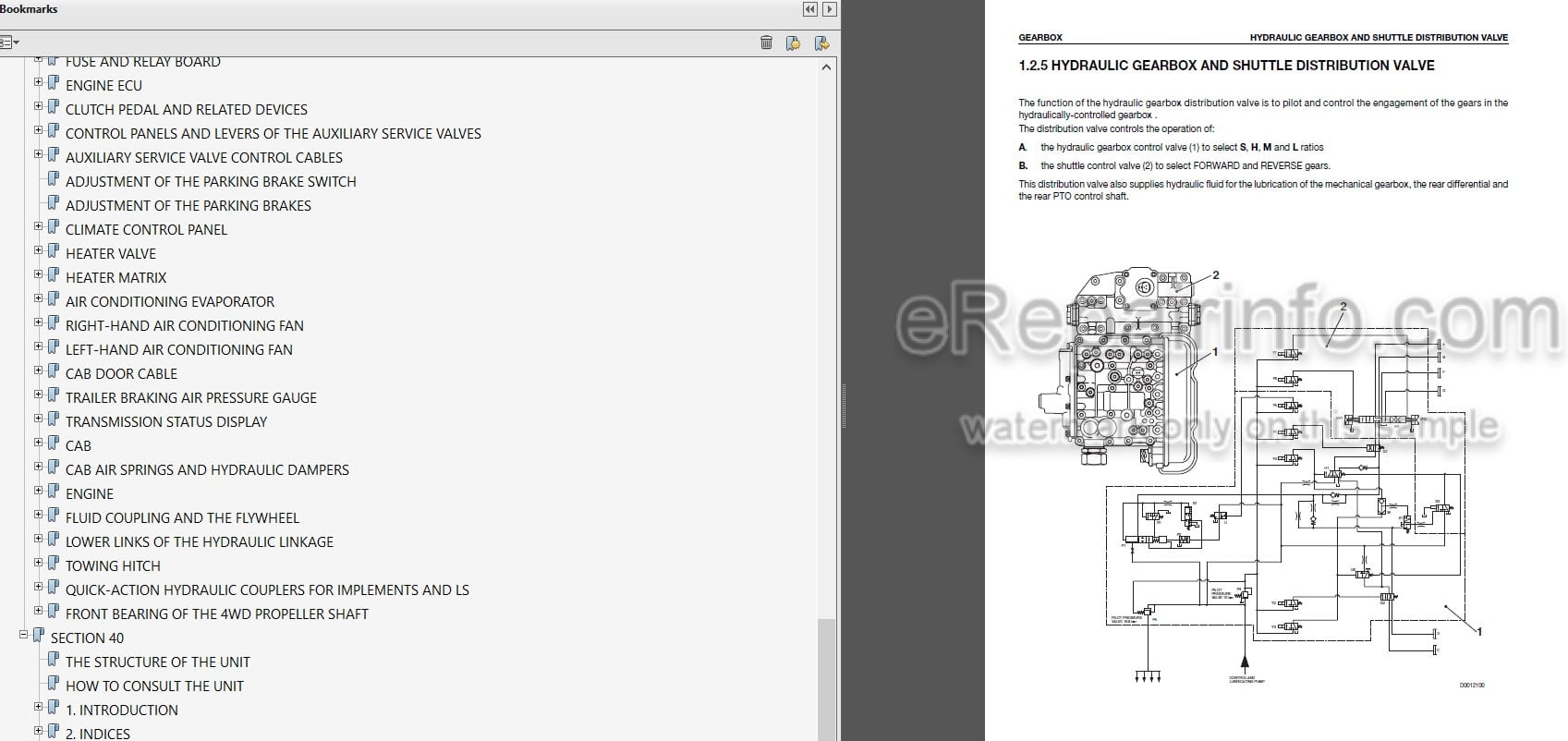The image size is (1568, 741).
Task: Open ADJUSTMENT OF THE PARKING BRAKES bookmark
Action: click(x=188, y=205)
